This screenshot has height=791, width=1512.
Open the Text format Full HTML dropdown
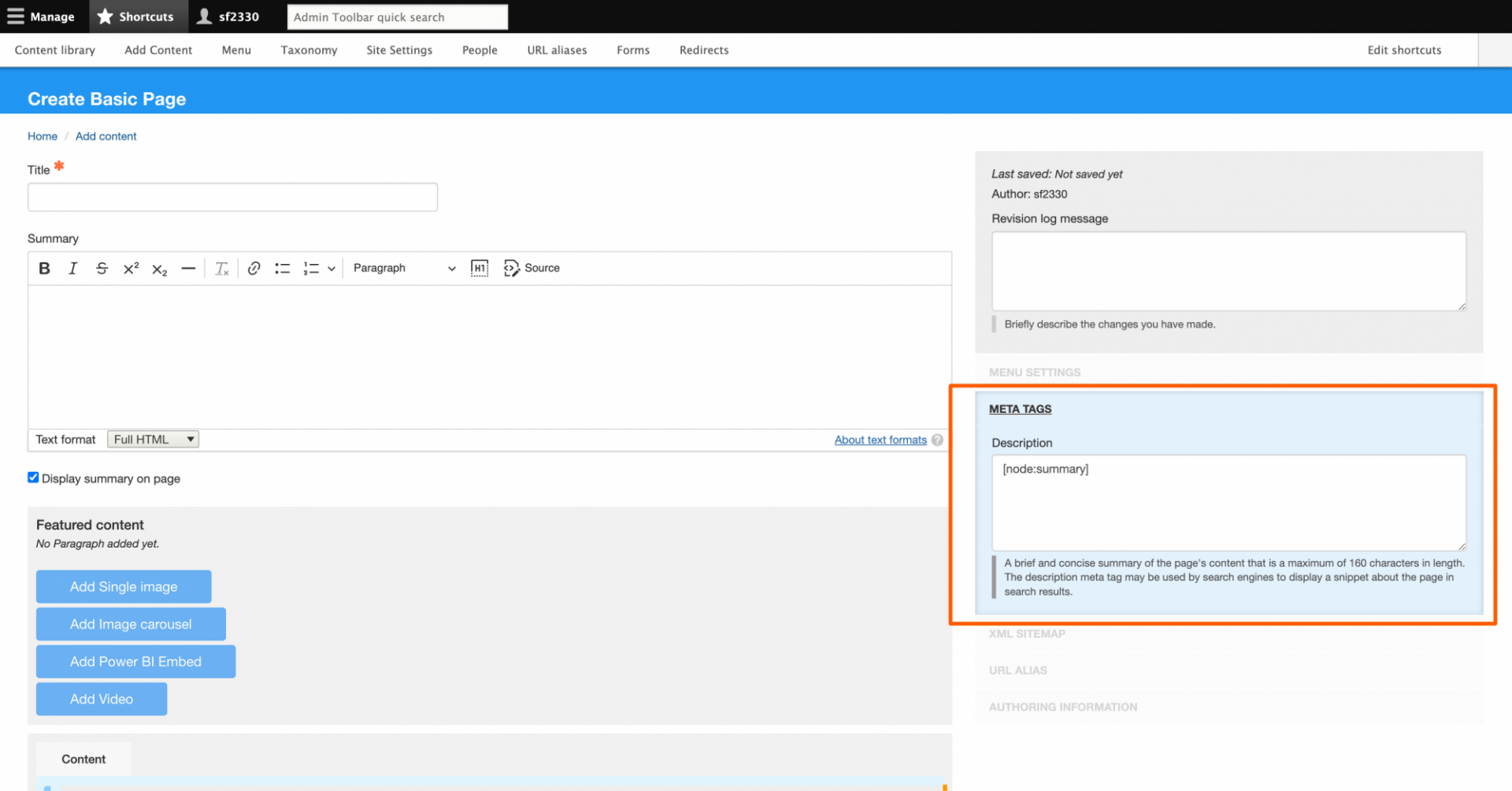pos(153,440)
